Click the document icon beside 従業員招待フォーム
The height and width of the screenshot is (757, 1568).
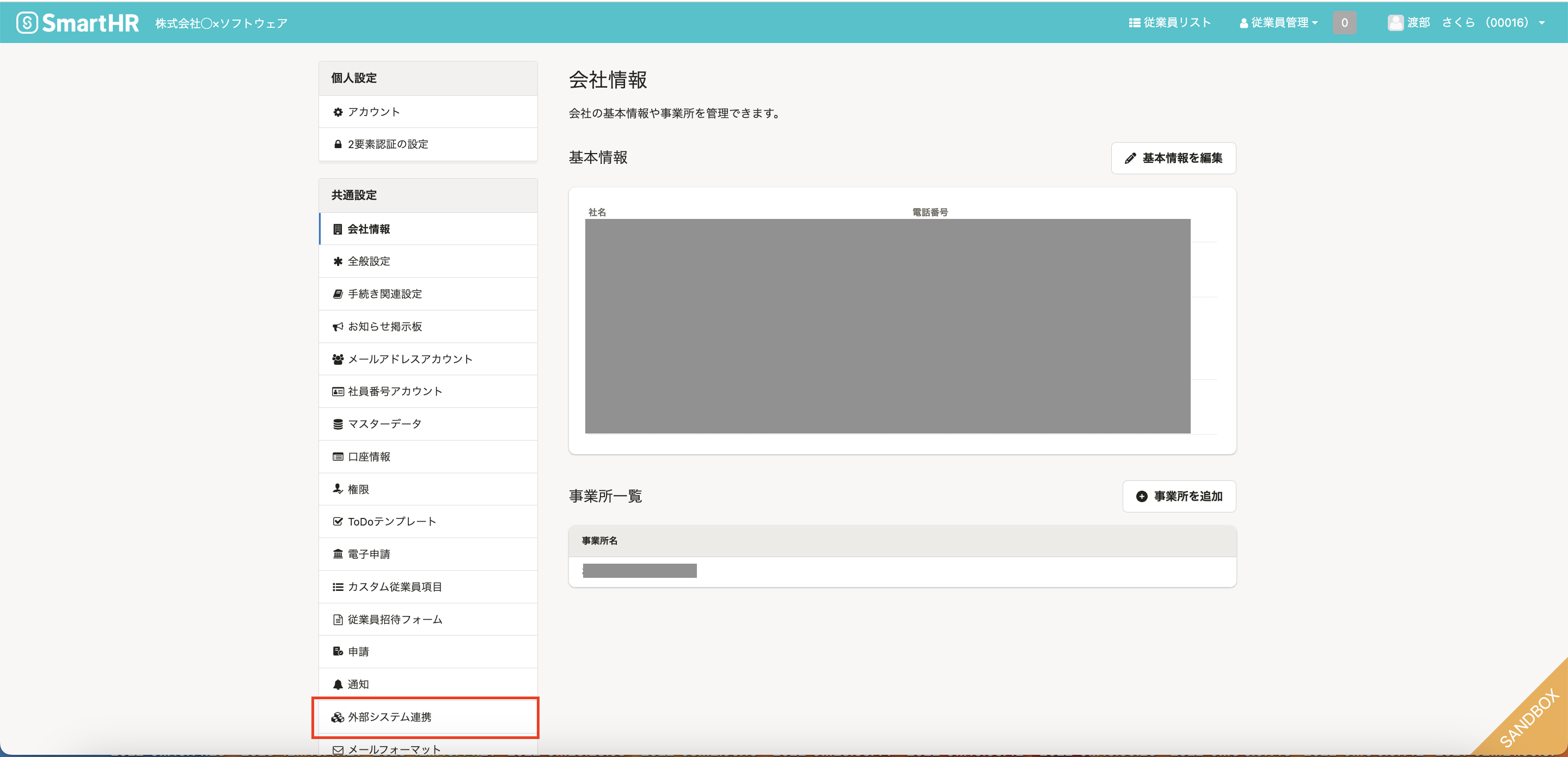click(x=338, y=620)
